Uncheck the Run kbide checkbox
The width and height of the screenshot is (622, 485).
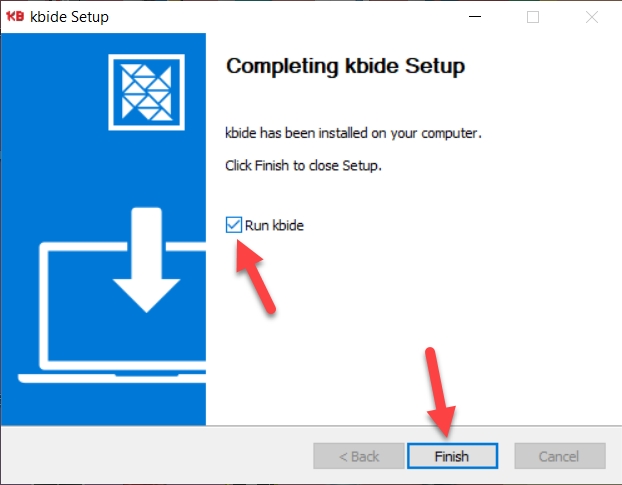tap(234, 225)
